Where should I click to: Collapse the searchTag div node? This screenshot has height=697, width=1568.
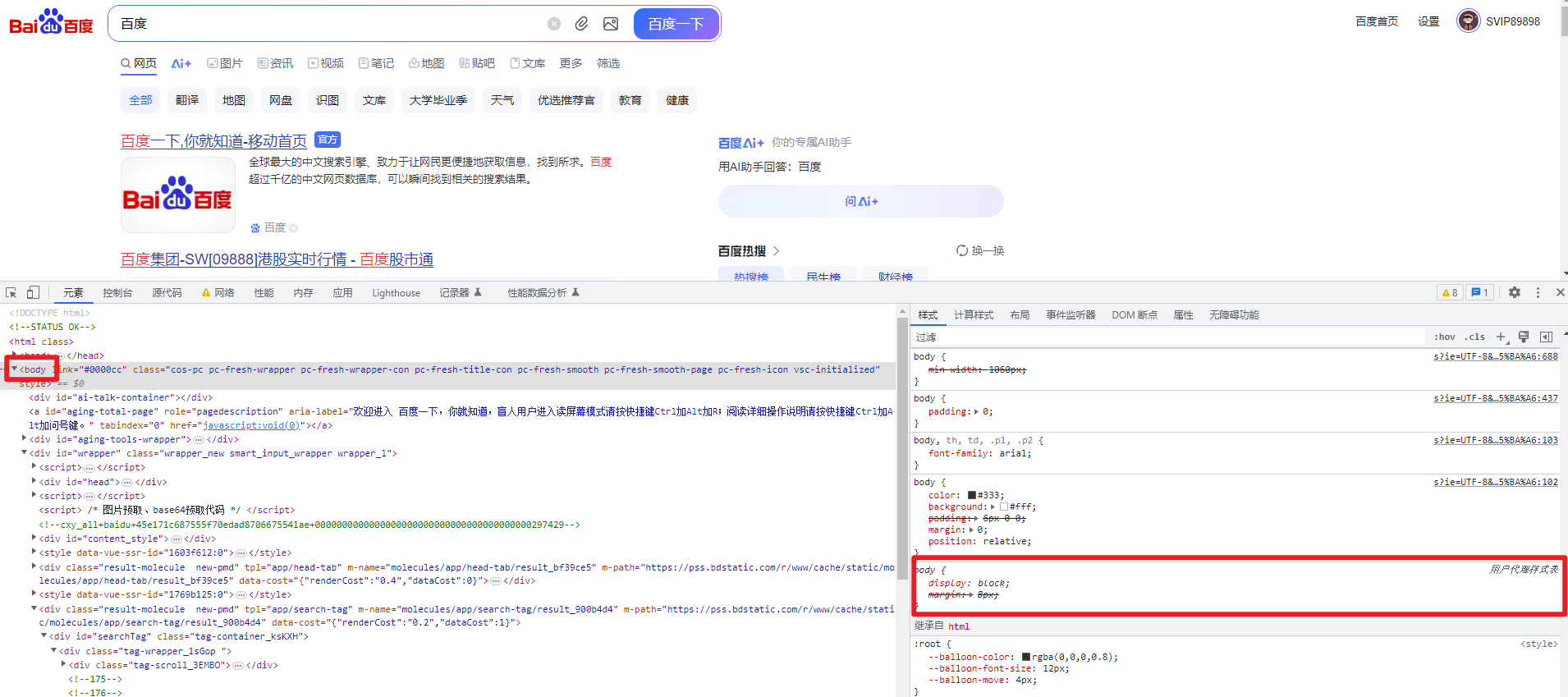click(x=44, y=636)
